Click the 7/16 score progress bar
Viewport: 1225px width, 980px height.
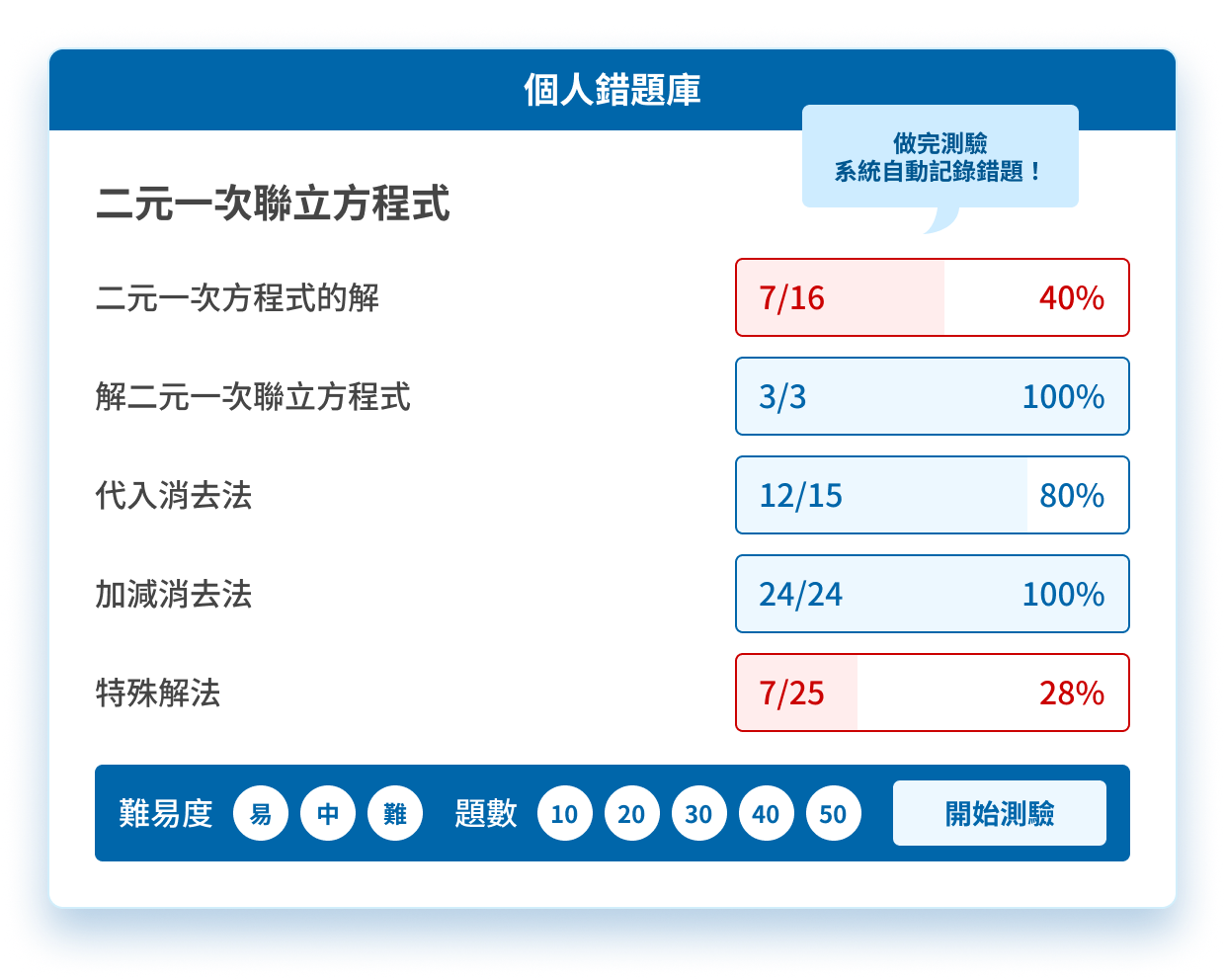933,297
